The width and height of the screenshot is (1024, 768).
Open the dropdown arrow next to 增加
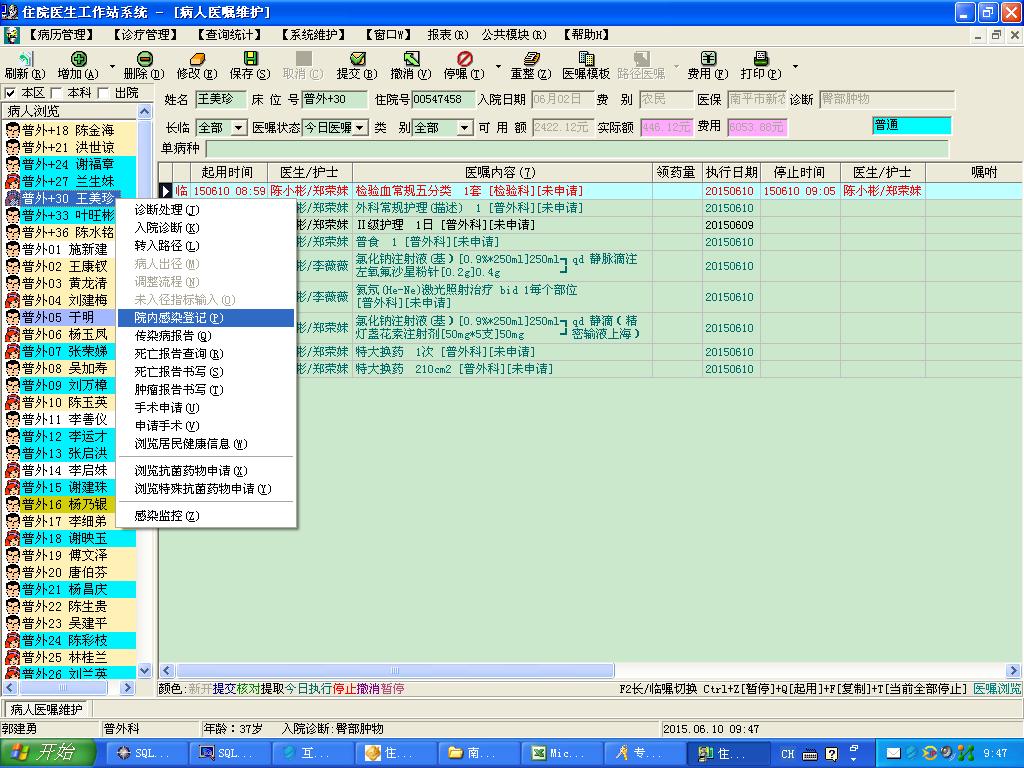pos(112,66)
